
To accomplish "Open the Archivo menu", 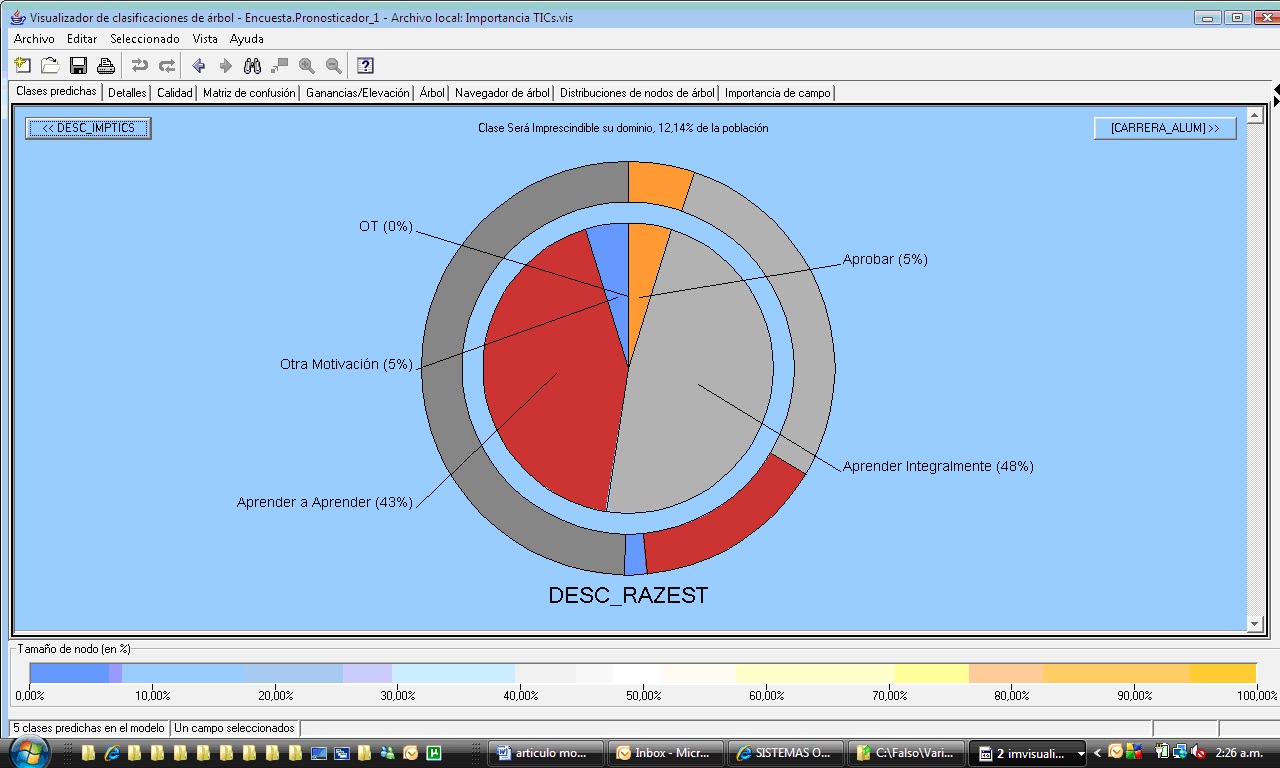I will click(x=34, y=39).
